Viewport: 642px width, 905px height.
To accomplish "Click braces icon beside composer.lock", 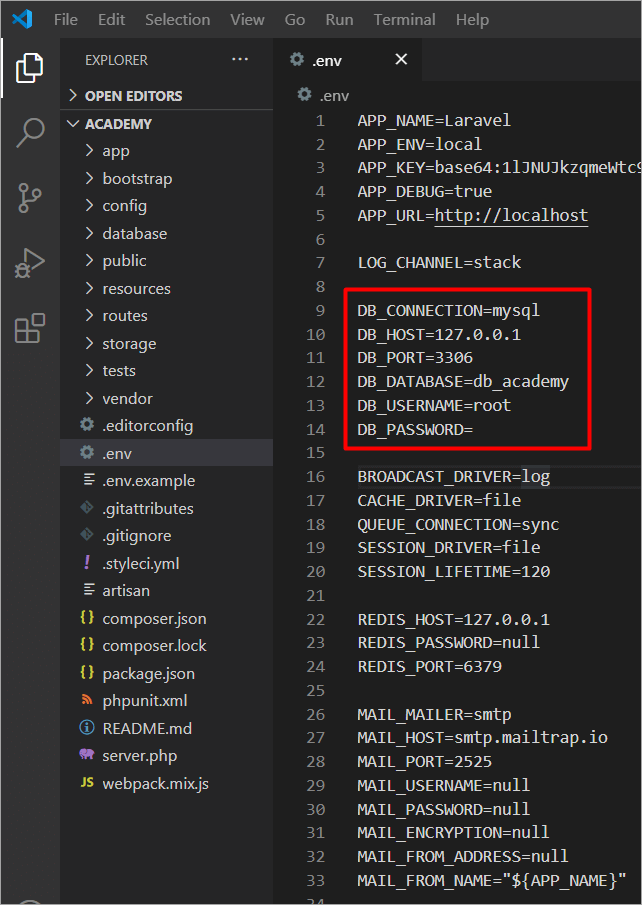I will pos(87,645).
